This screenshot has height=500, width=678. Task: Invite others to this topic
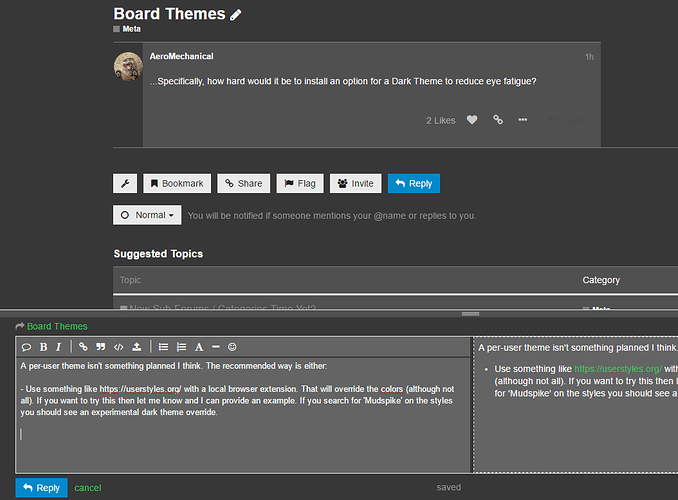tap(355, 183)
